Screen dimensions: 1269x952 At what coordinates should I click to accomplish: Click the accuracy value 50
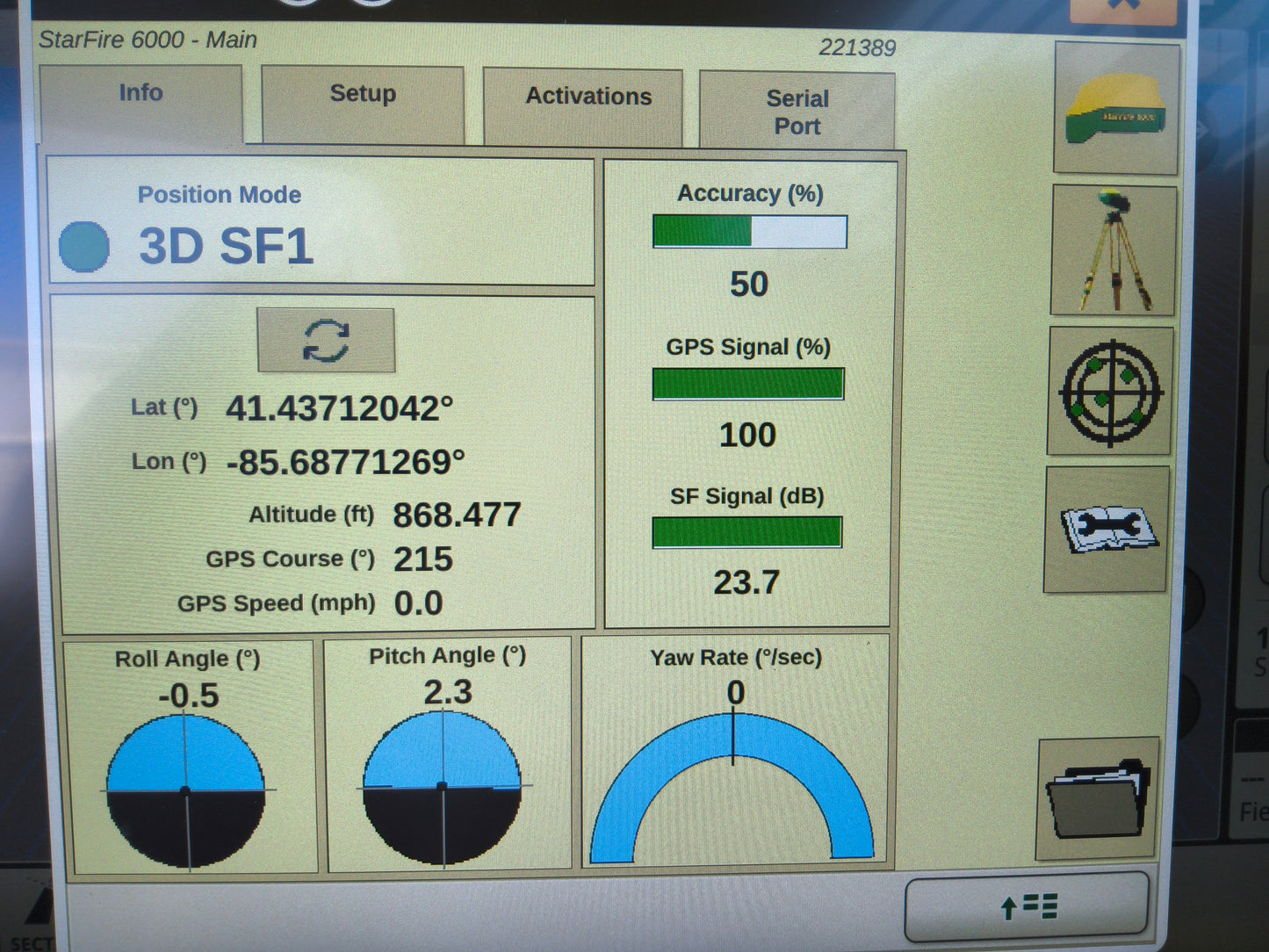(749, 285)
